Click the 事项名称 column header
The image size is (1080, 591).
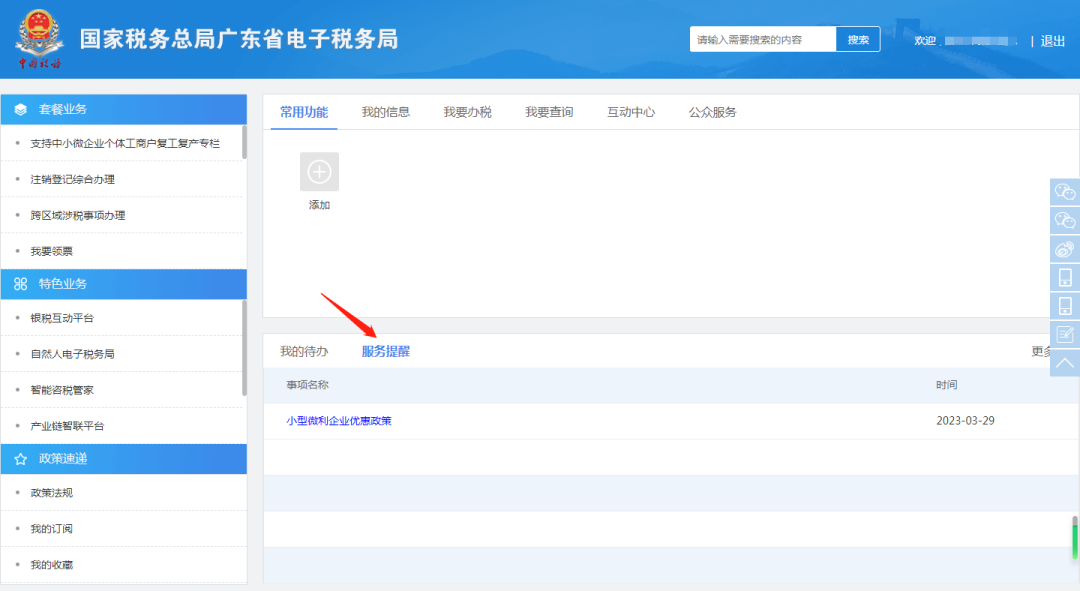coord(308,385)
